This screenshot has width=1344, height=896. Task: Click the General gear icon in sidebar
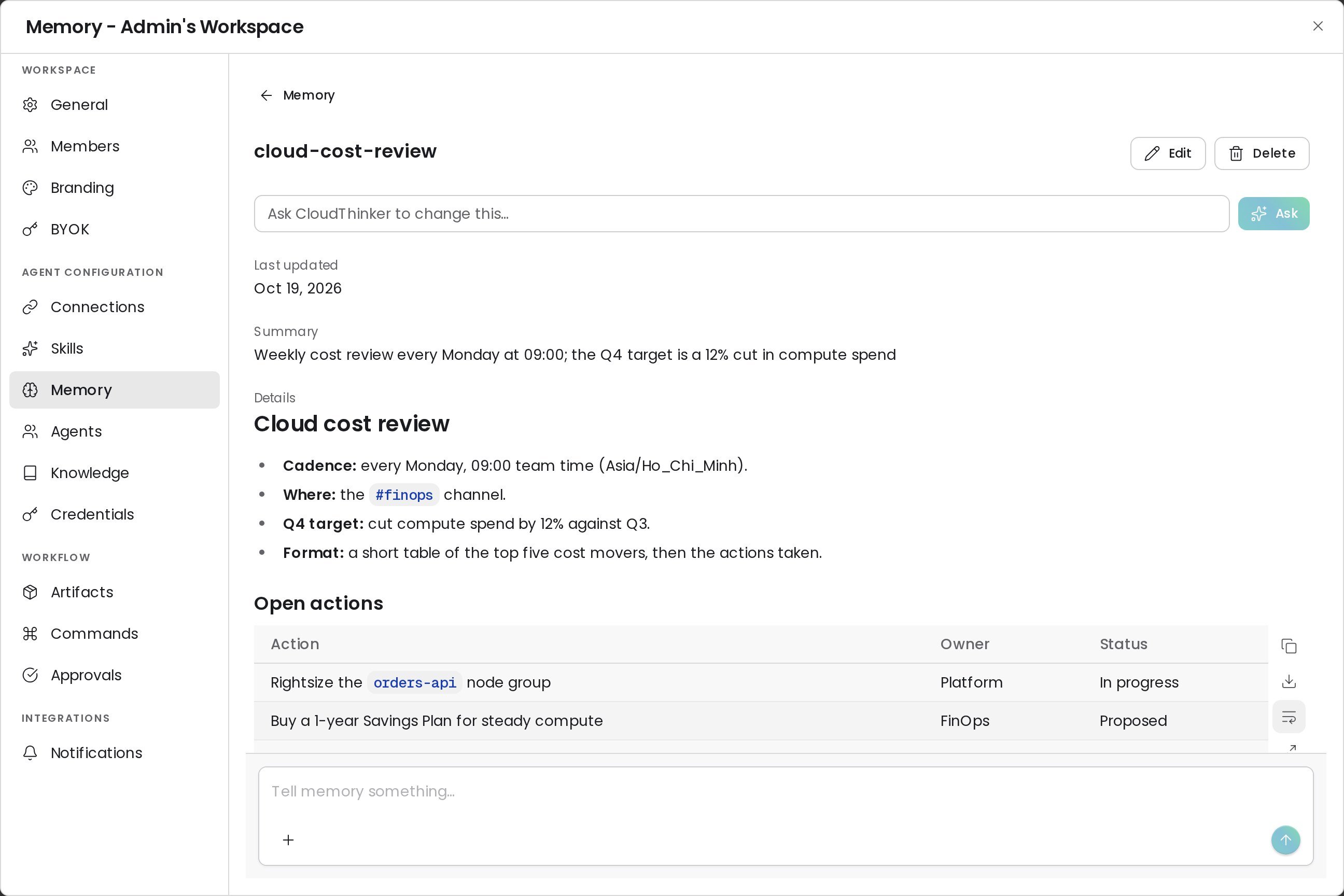pyautogui.click(x=30, y=105)
